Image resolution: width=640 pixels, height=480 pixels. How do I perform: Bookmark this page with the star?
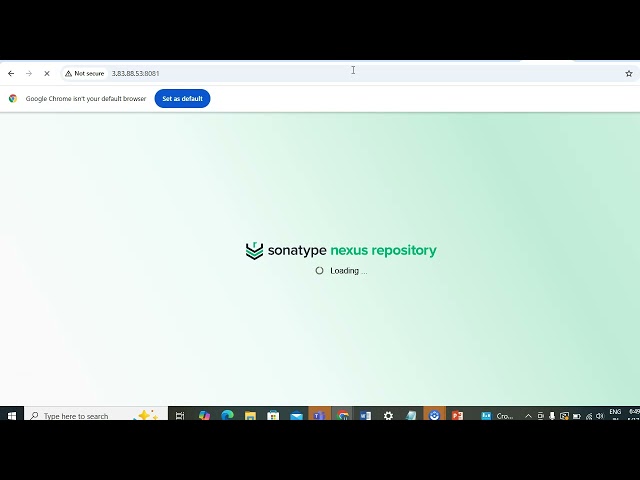coord(629,73)
